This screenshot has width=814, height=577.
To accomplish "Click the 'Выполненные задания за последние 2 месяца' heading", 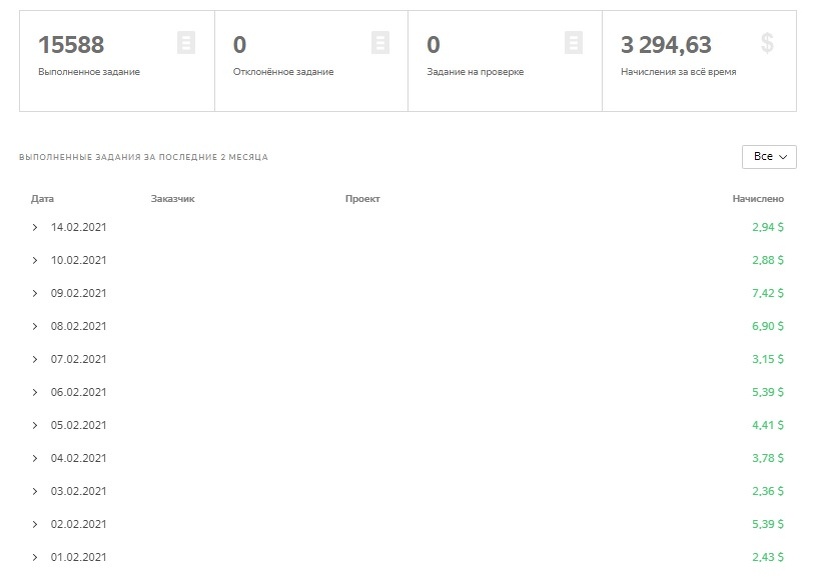I will pyautogui.click(x=144, y=157).
